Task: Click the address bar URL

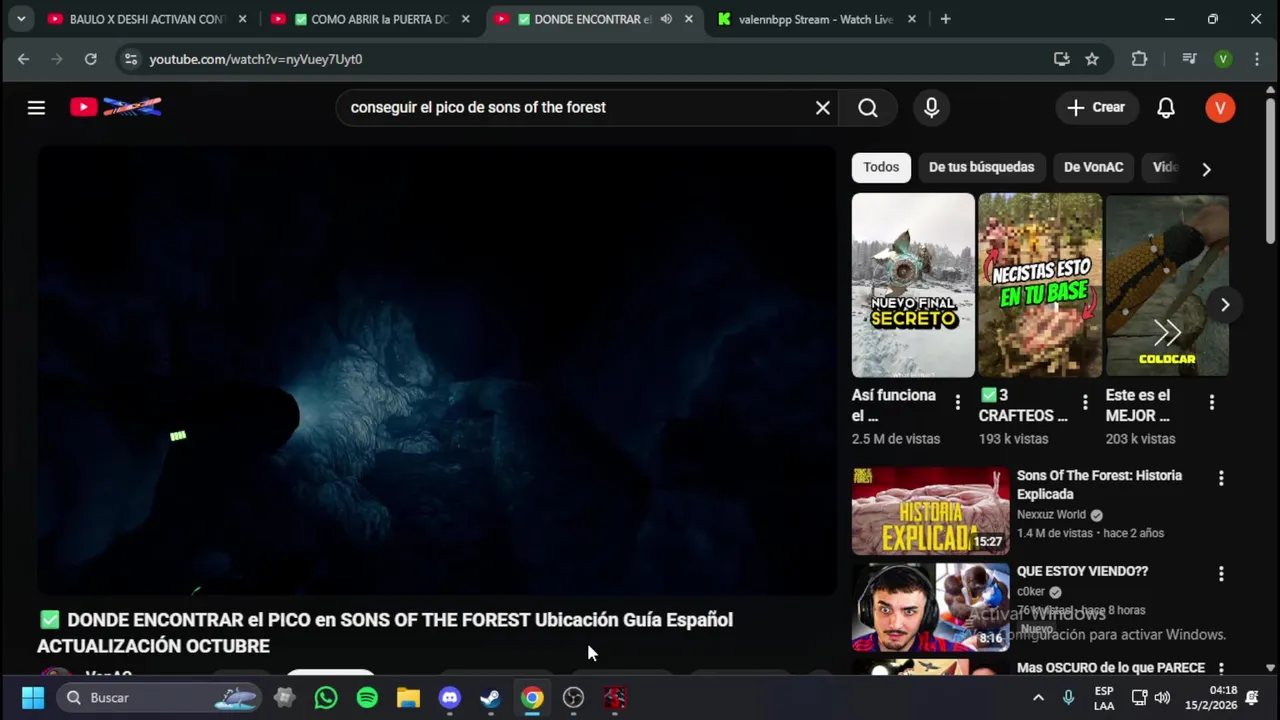Action: coord(255,59)
